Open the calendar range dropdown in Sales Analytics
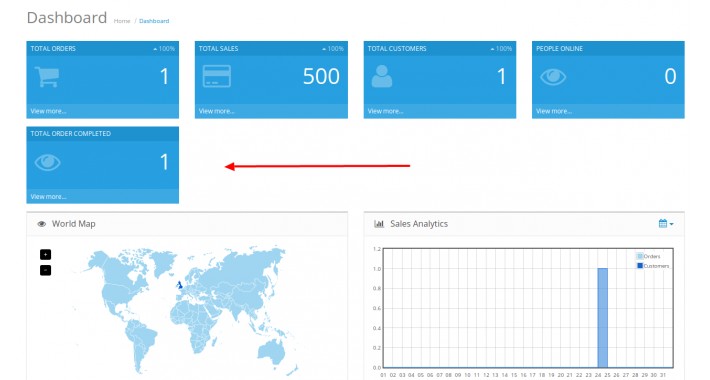 click(666, 224)
